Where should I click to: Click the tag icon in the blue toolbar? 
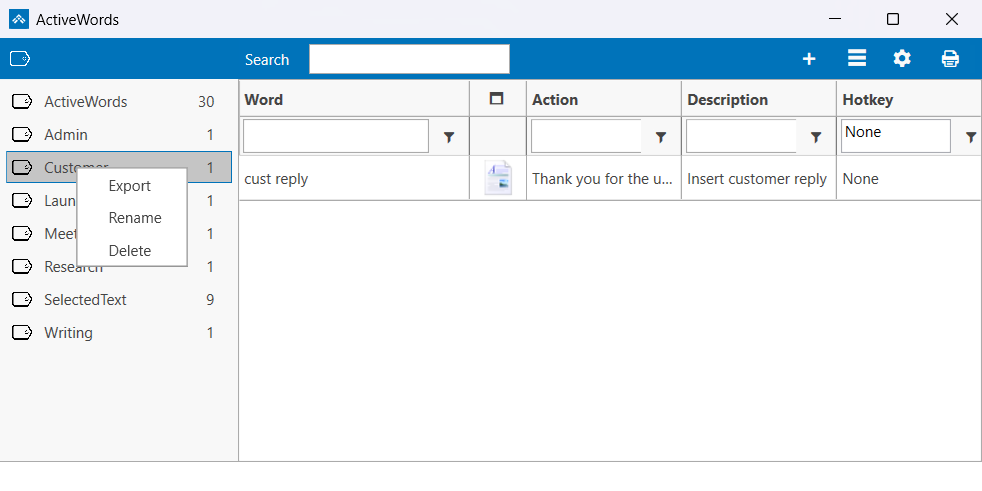(20, 59)
